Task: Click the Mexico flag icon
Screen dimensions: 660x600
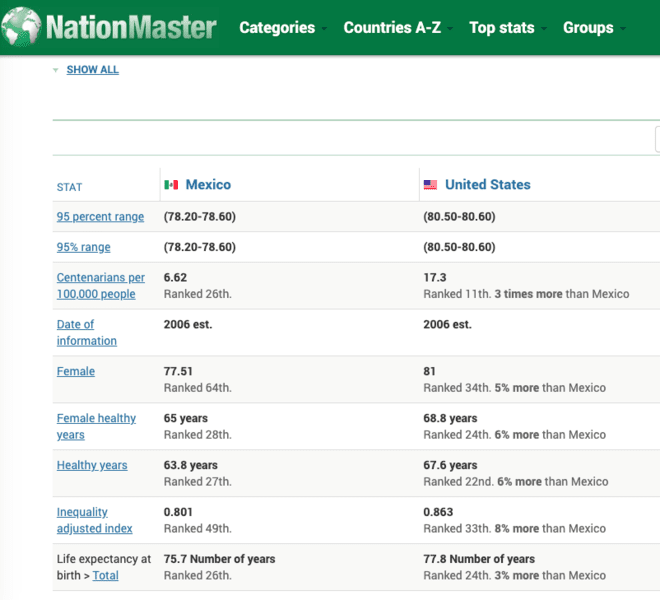Action: [x=171, y=185]
